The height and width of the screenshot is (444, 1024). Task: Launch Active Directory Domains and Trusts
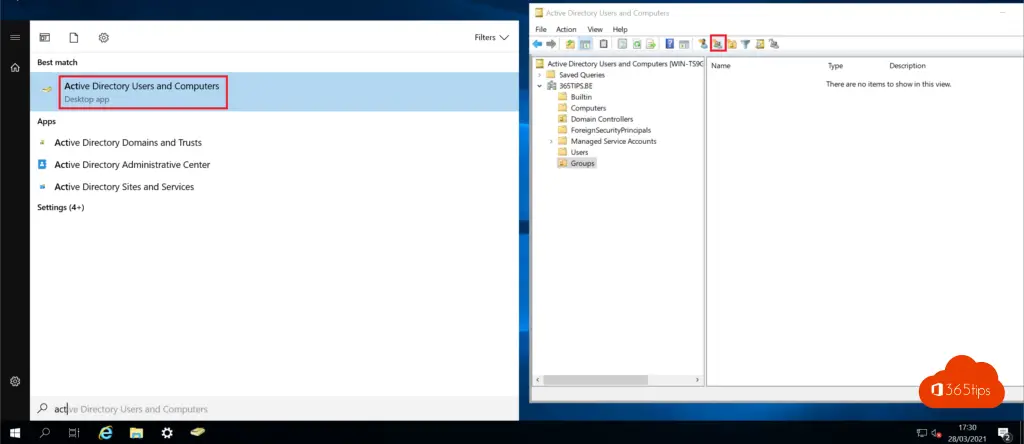[128, 142]
